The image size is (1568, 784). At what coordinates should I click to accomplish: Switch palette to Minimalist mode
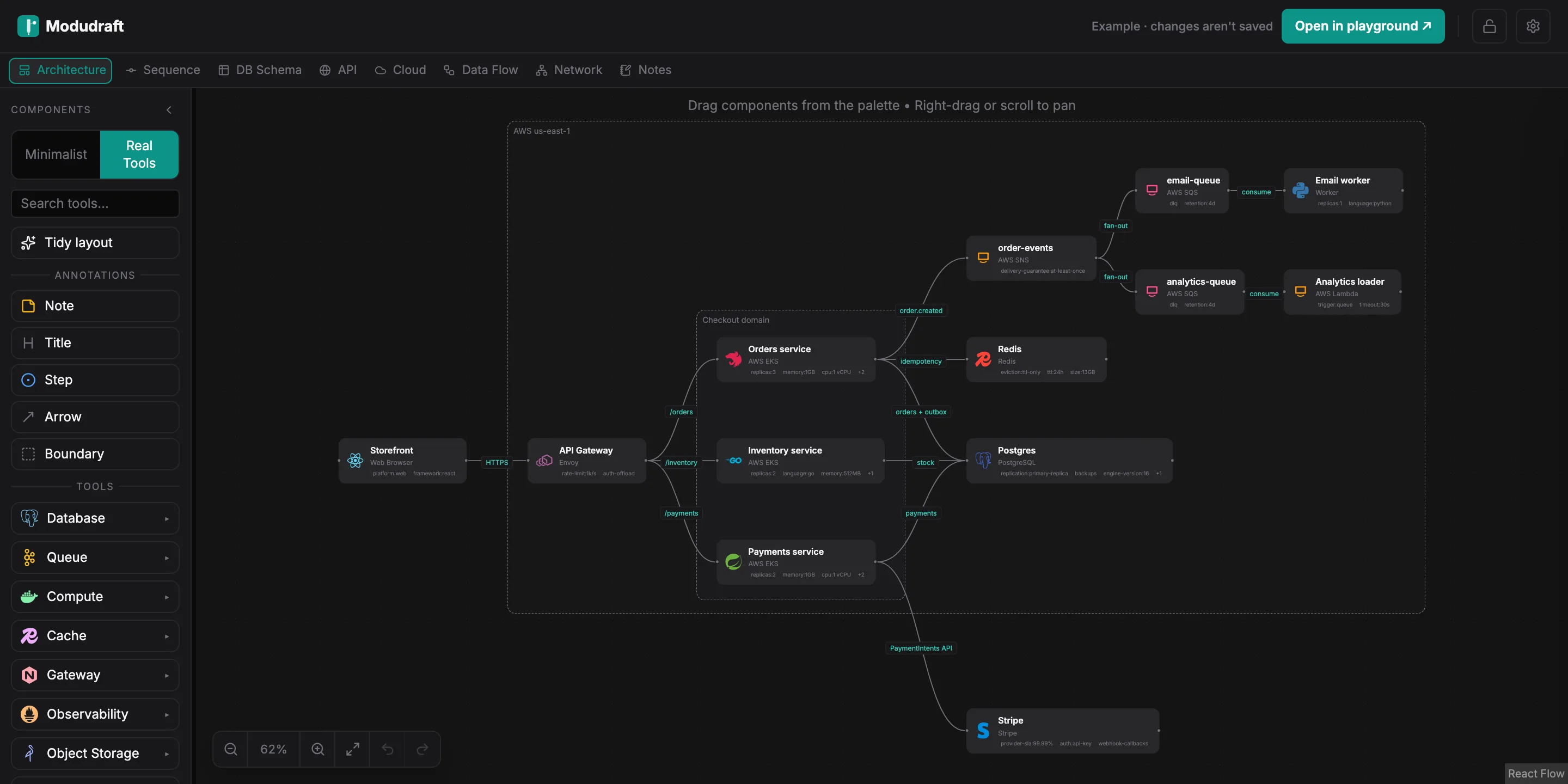tap(56, 155)
